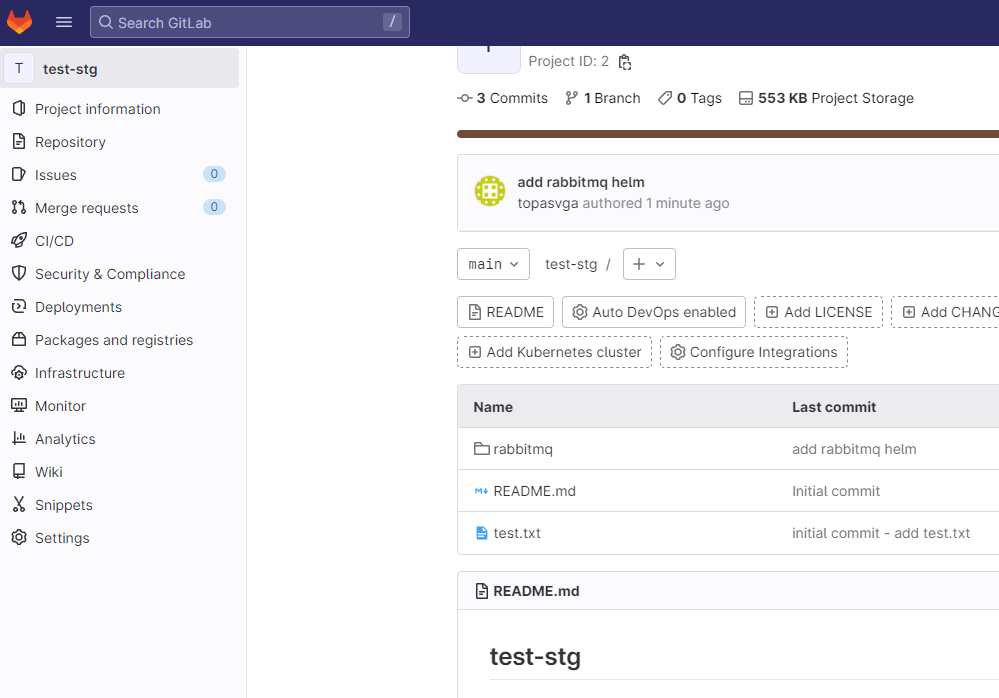Open CI/CD rocket icon in sidebar
The image size is (999, 698).
click(x=19, y=241)
